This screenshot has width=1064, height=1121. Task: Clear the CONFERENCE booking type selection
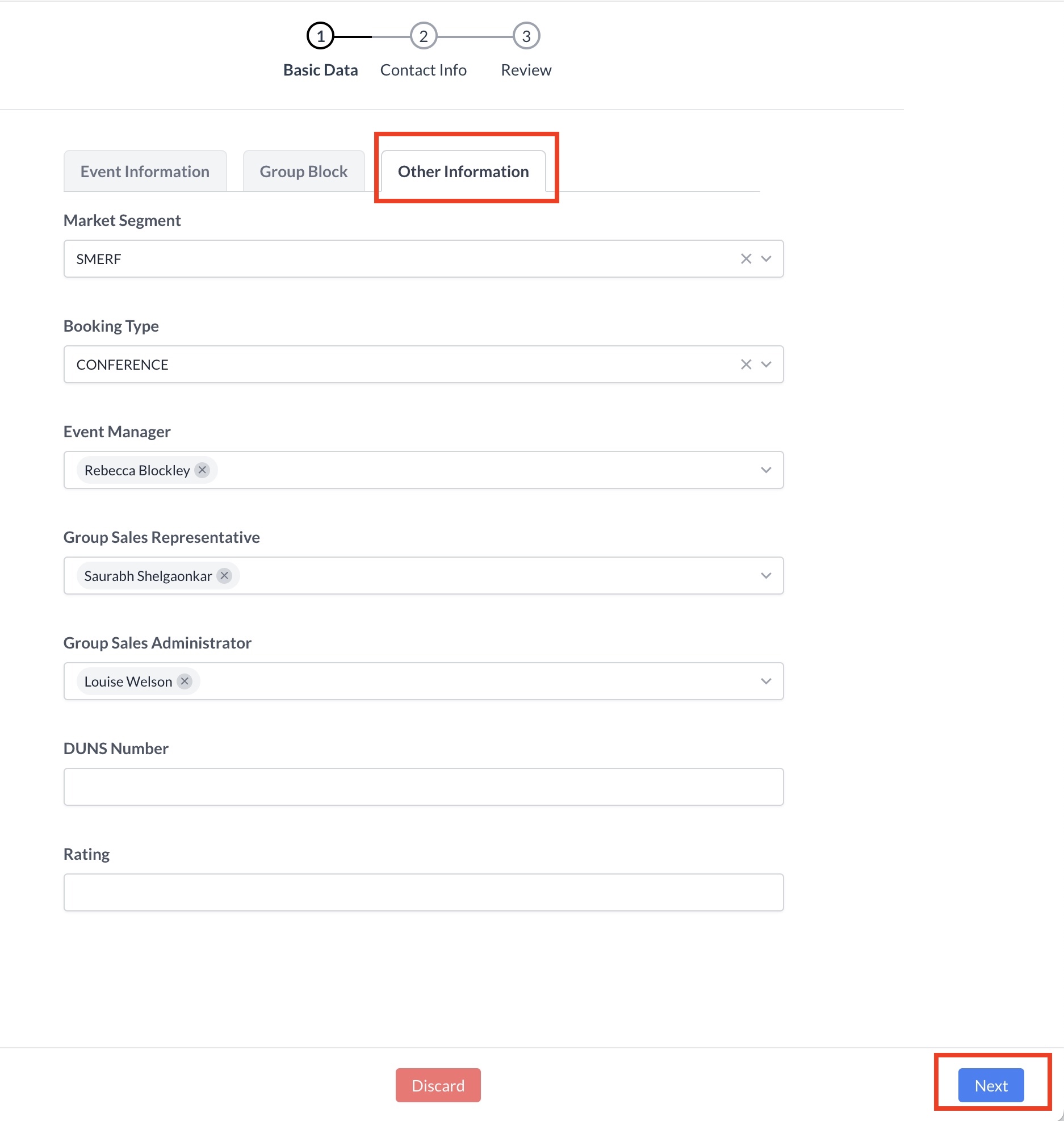[x=745, y=365]
